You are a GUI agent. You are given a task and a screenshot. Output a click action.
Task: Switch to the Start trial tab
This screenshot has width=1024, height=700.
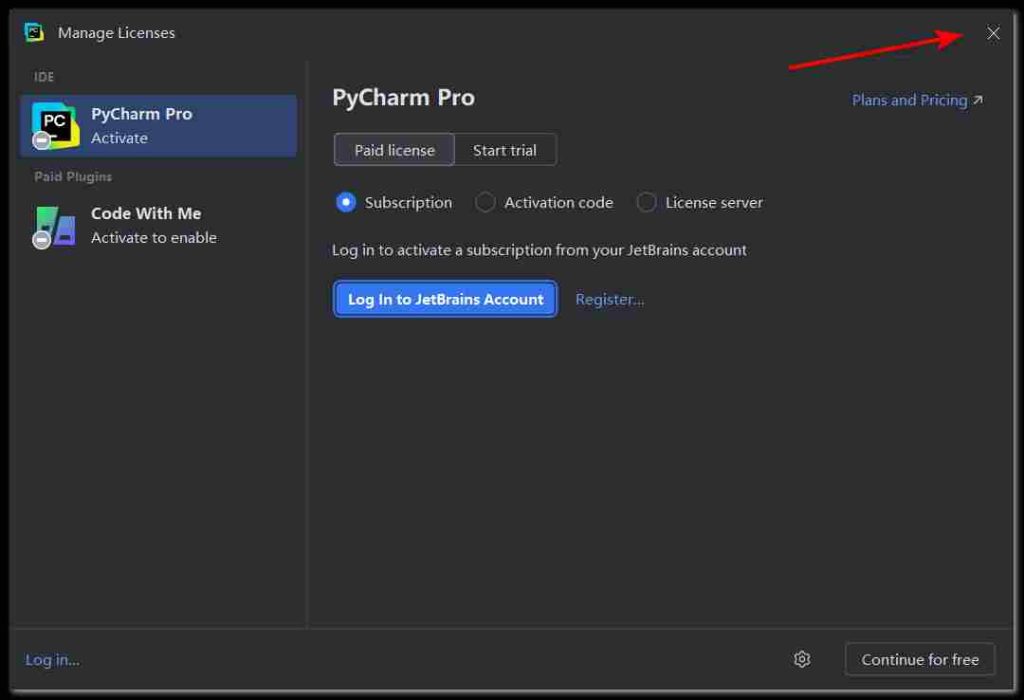coord(505,150)
